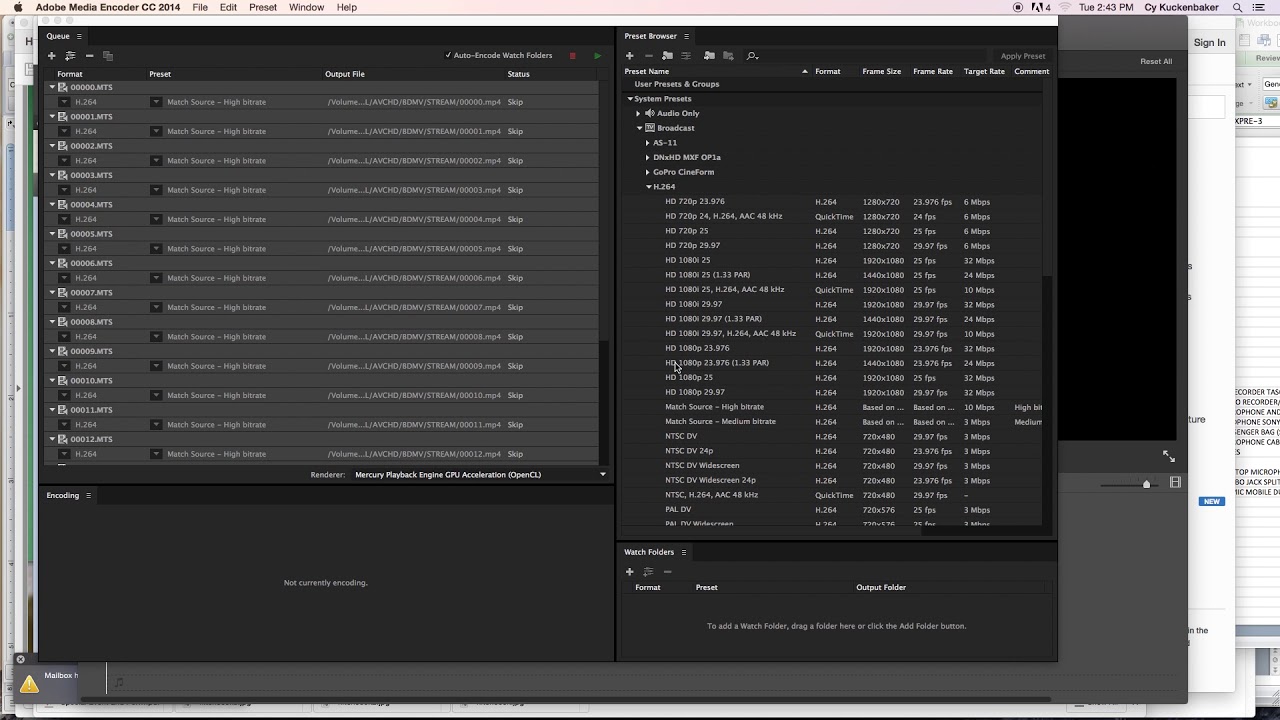Adjust zoom slider in background window
Image resolution: width=1280 pixels, height=720 pixels.
[x=1146, y=484]
